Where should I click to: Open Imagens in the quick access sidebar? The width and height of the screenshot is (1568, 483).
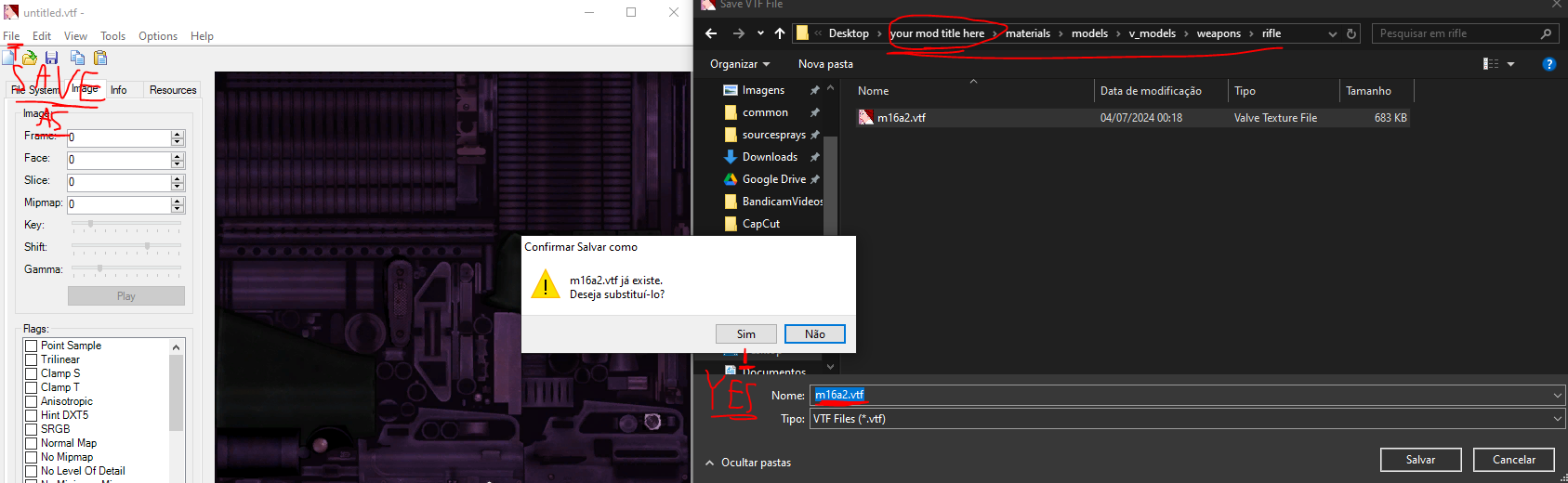[763, 90]
